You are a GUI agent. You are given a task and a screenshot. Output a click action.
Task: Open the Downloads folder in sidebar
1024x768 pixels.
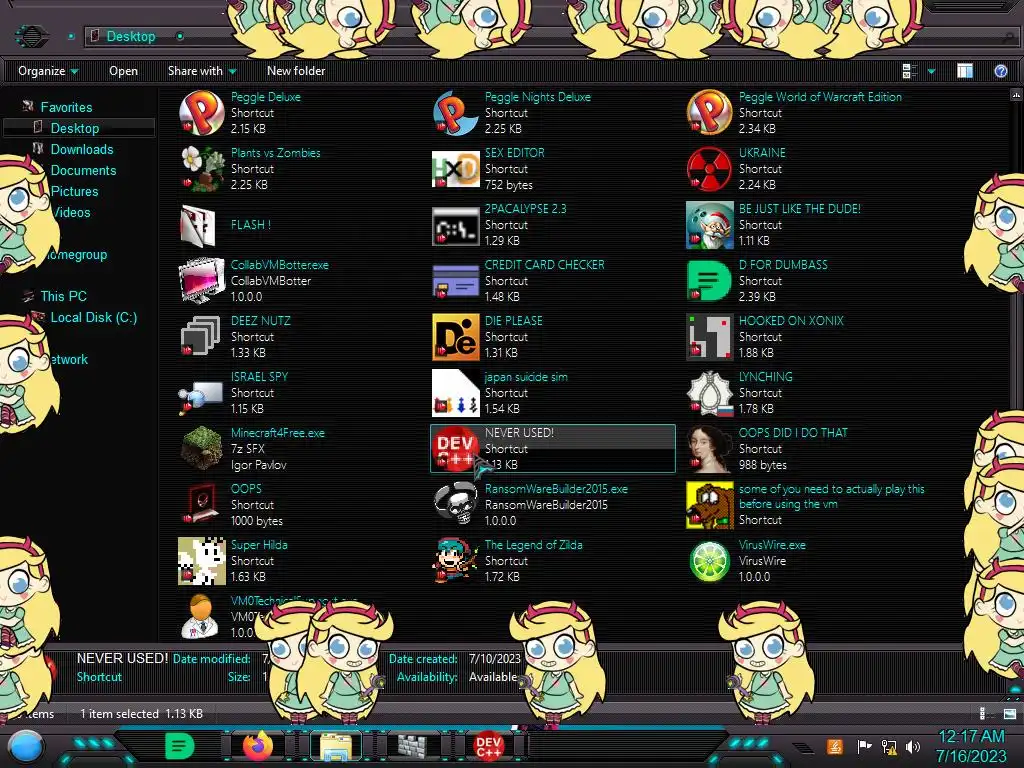(82, 149)
